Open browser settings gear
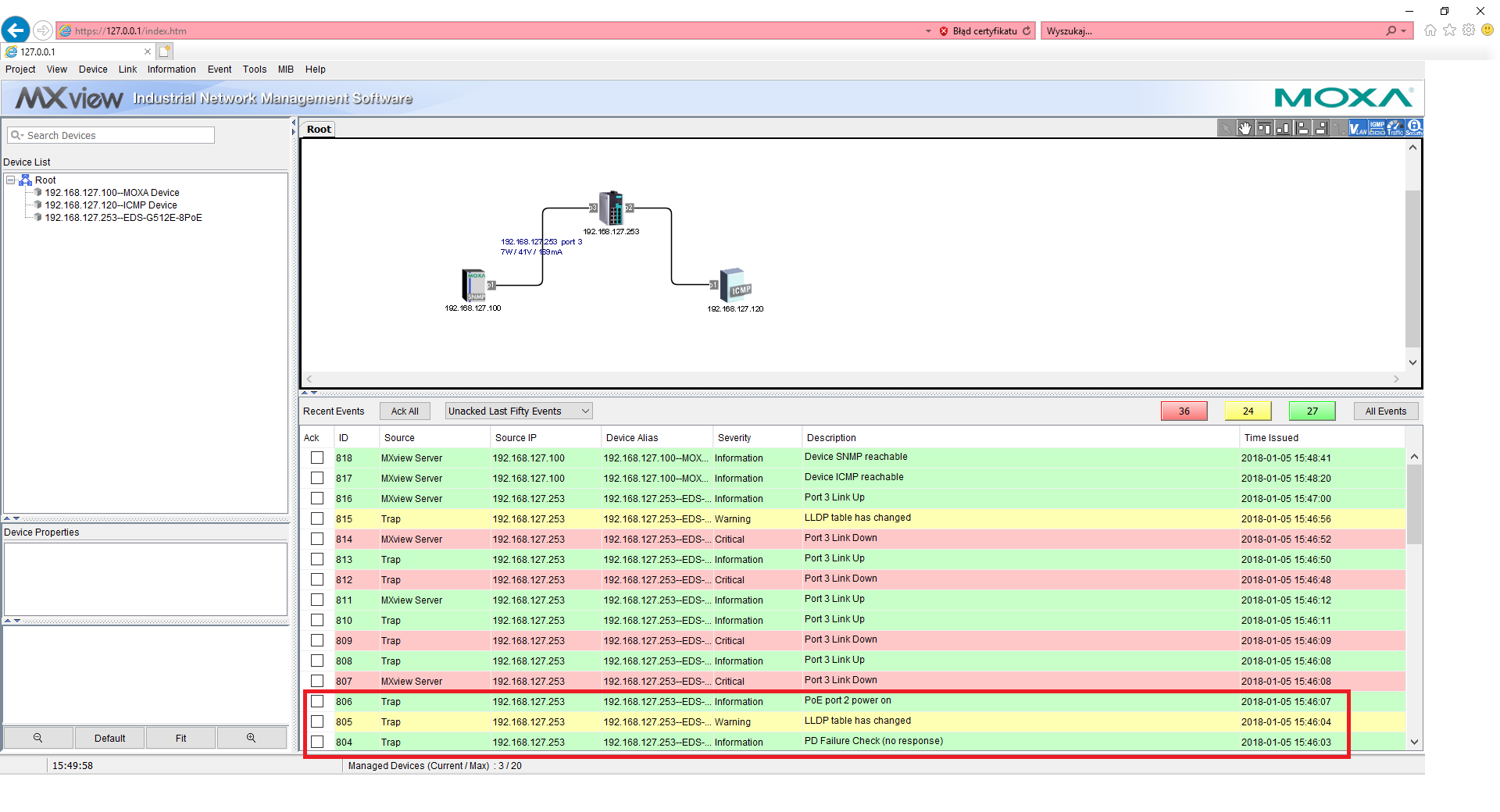 (1469, 30)
